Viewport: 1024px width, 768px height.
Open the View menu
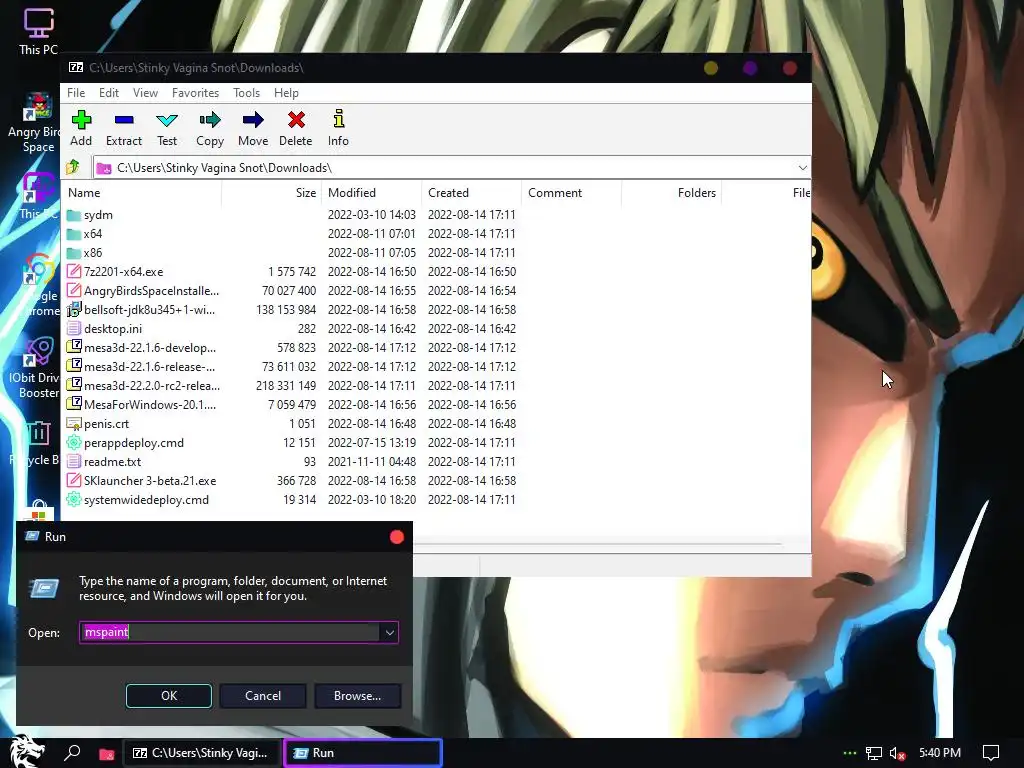coord(145,93)
